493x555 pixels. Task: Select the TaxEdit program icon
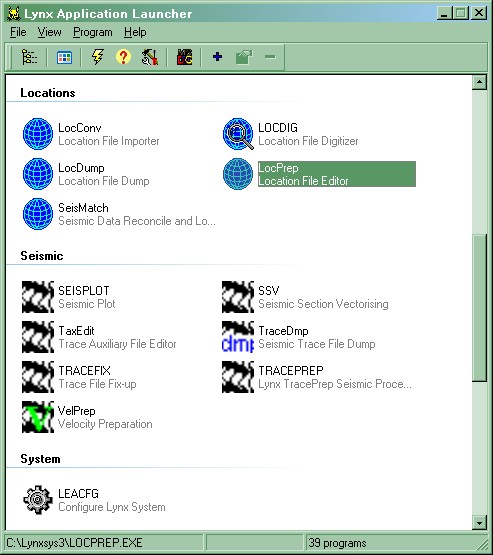38,337
